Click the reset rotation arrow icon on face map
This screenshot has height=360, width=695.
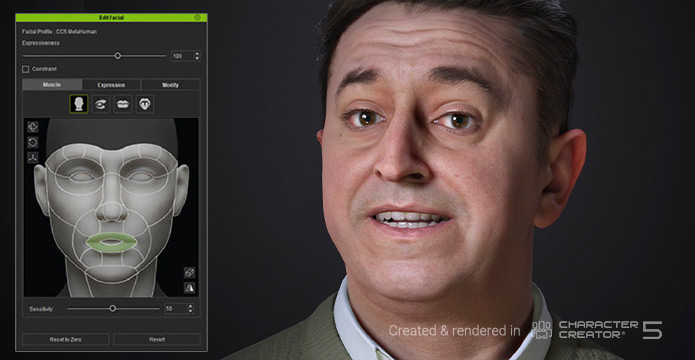click(x=32, y=142)
